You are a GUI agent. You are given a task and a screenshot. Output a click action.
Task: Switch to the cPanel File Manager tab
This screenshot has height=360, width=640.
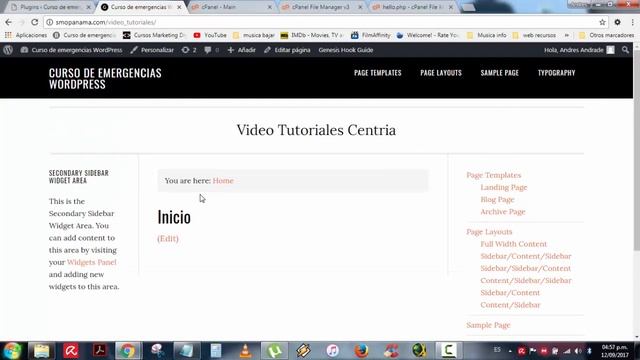click(x=320, y=7)
